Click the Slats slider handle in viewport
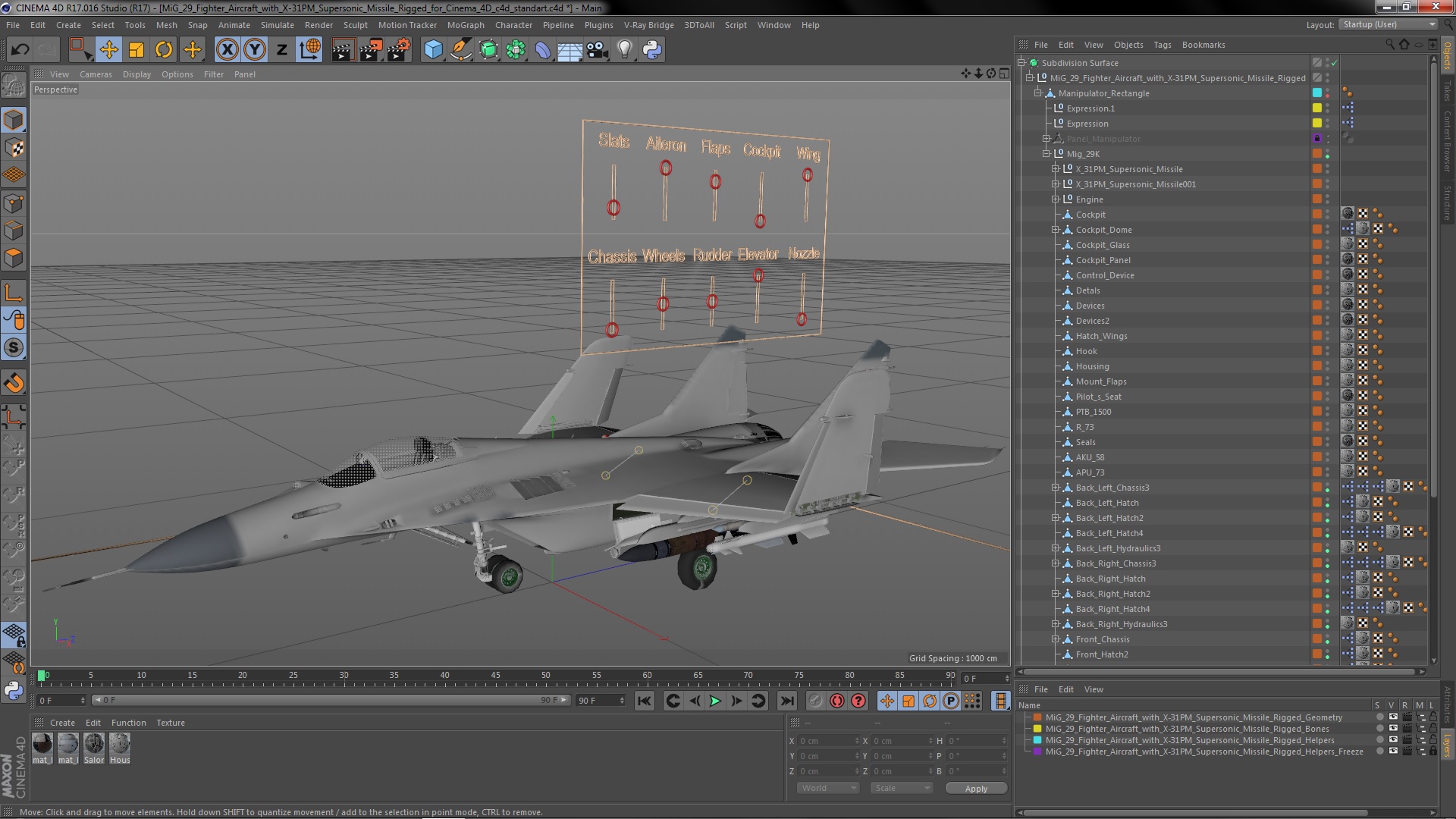Image resolution: width=1456 pixels, height=819 pixels. coord(613,207)
